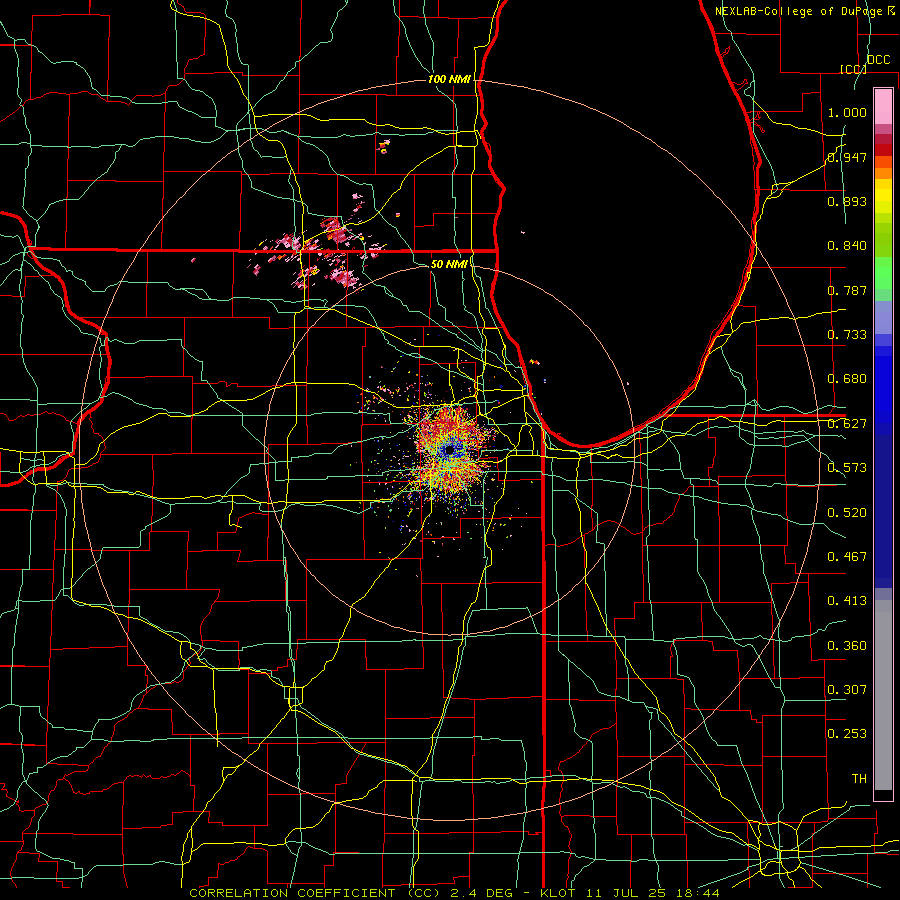Screen dimensions: 900x900
Task: Click the 0.680 scale value
Action: pyautogui.click(x=847, y=379)
